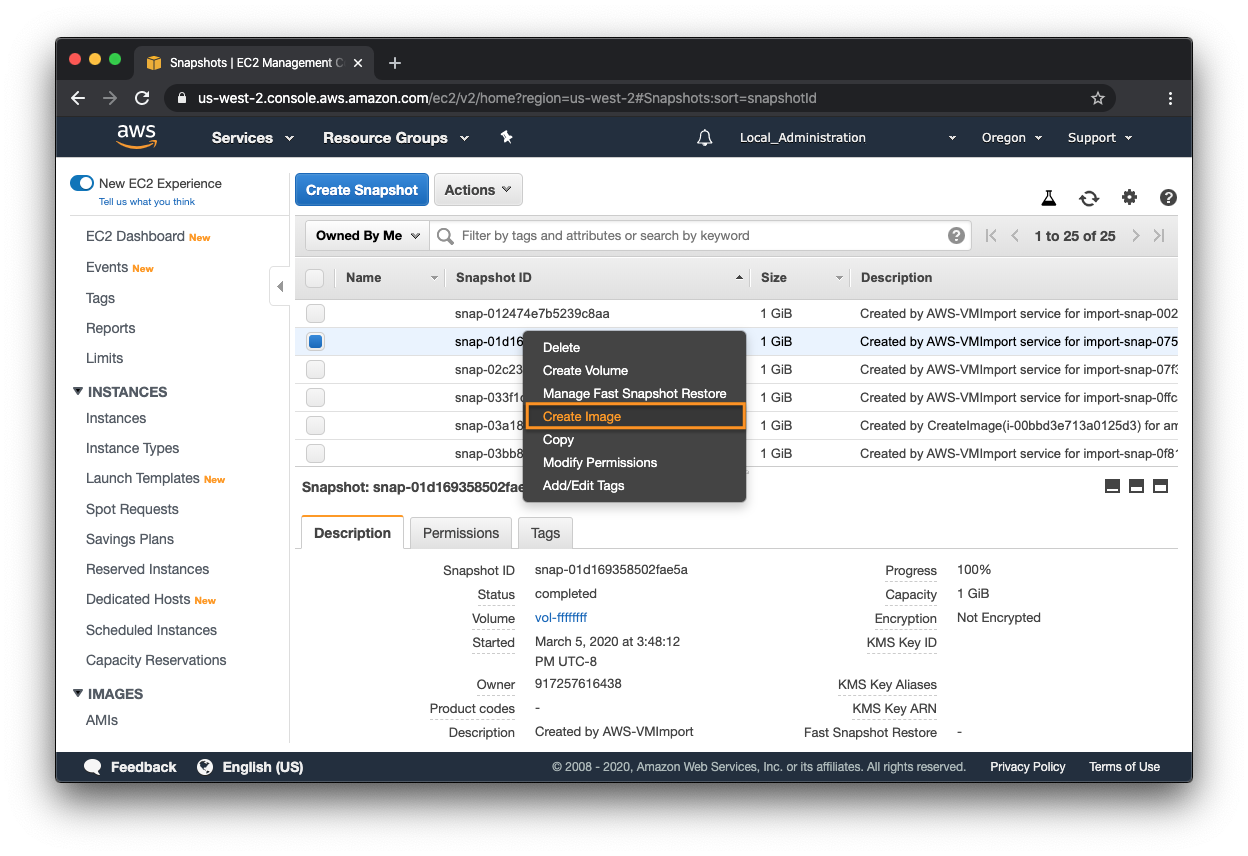Screen dimensions: 1248x856
Task: Refresh the snapshots list
Action: (1089, 198)
